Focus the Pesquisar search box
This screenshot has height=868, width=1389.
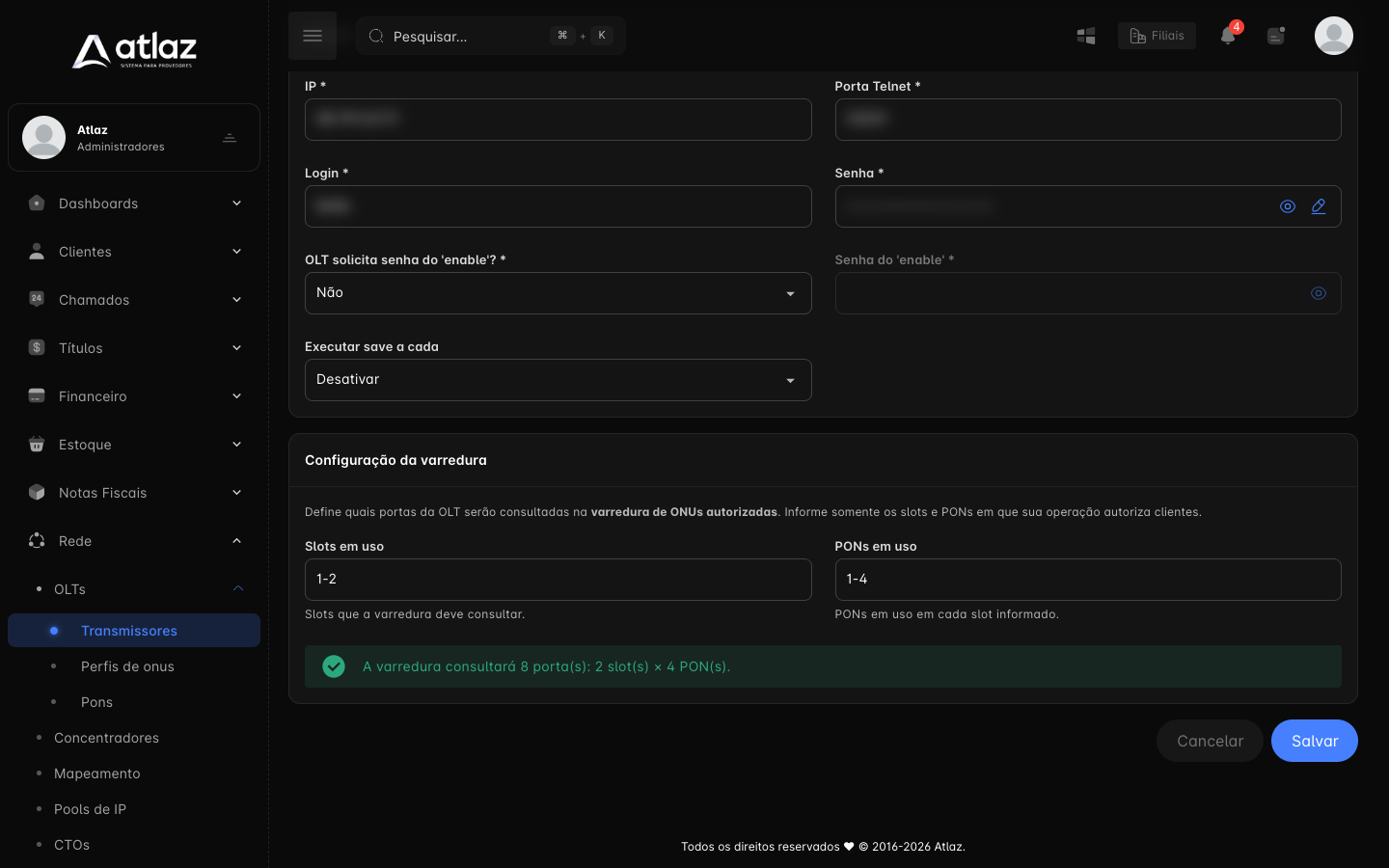[491, 36]
